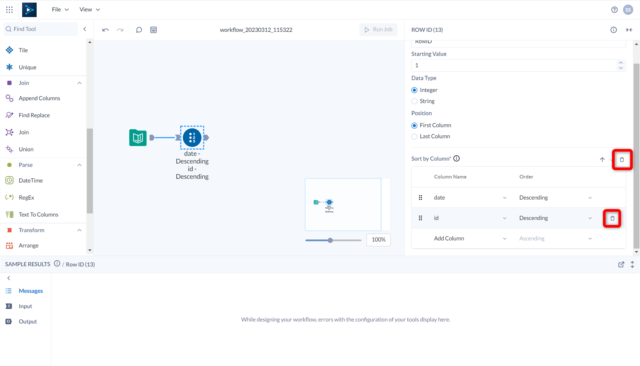Viewport: 640px width, 366px height.
Task: Collapse the tool palette sidebar
Action: [x=85, y=29]
